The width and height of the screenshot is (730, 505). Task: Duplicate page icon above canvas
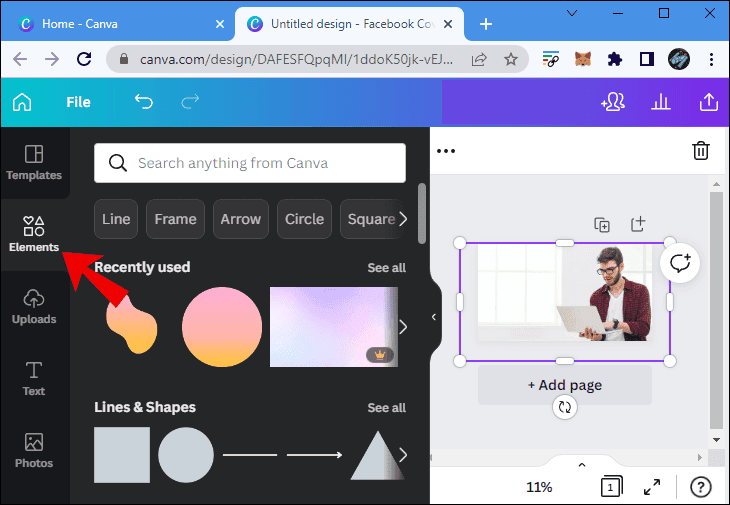point(602,225)
